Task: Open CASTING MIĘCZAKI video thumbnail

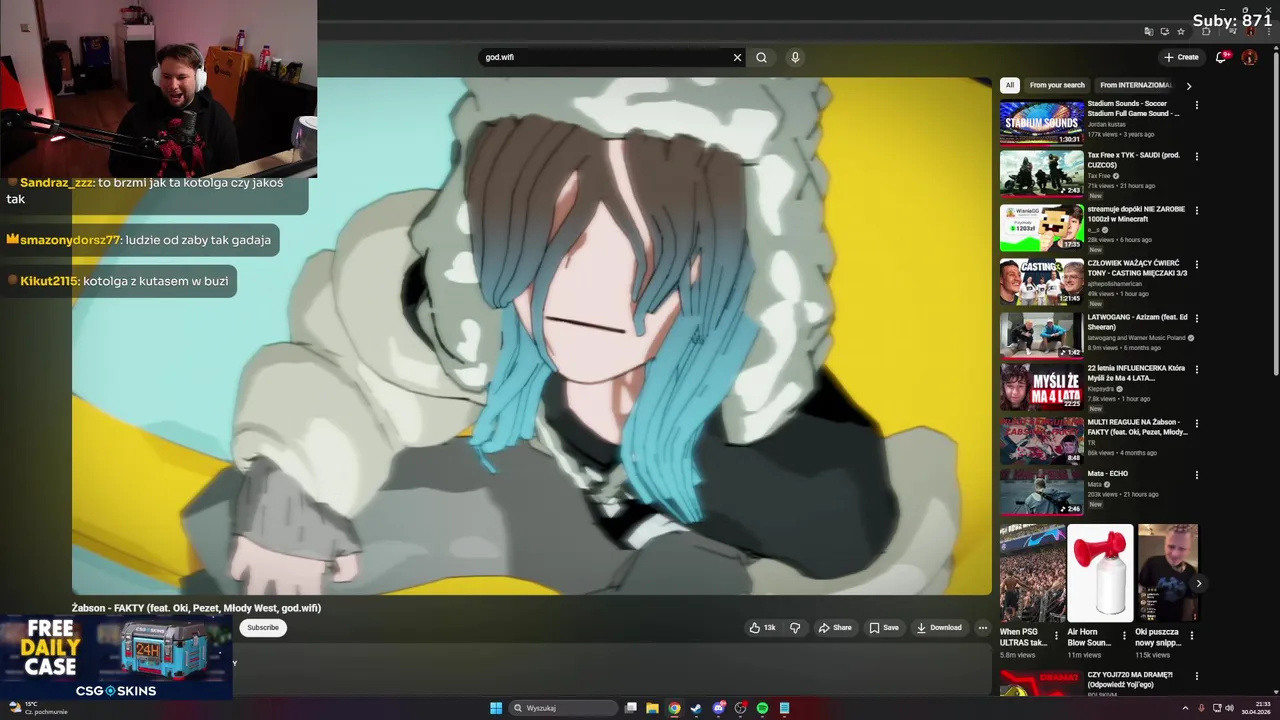Action: tap(1041, 282)
